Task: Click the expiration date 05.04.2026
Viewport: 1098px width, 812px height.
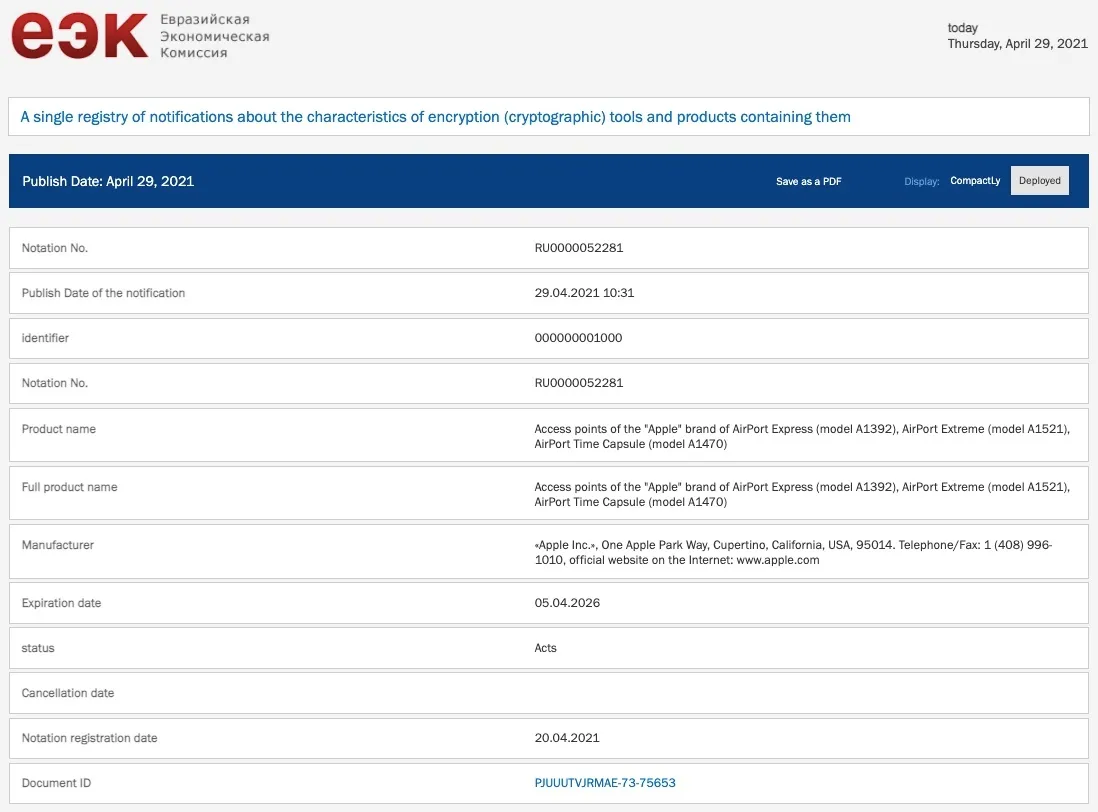Action: click(567, 603)
